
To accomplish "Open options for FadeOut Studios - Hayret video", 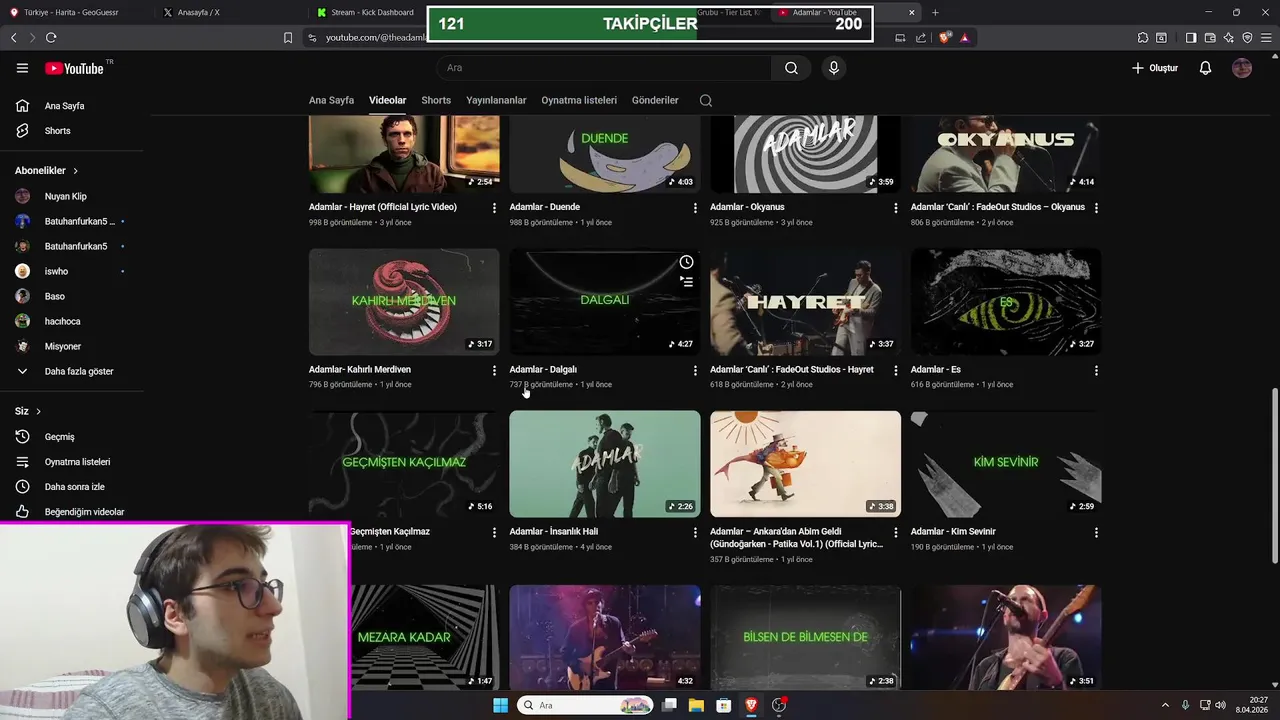I will click(x=895, y=370).
